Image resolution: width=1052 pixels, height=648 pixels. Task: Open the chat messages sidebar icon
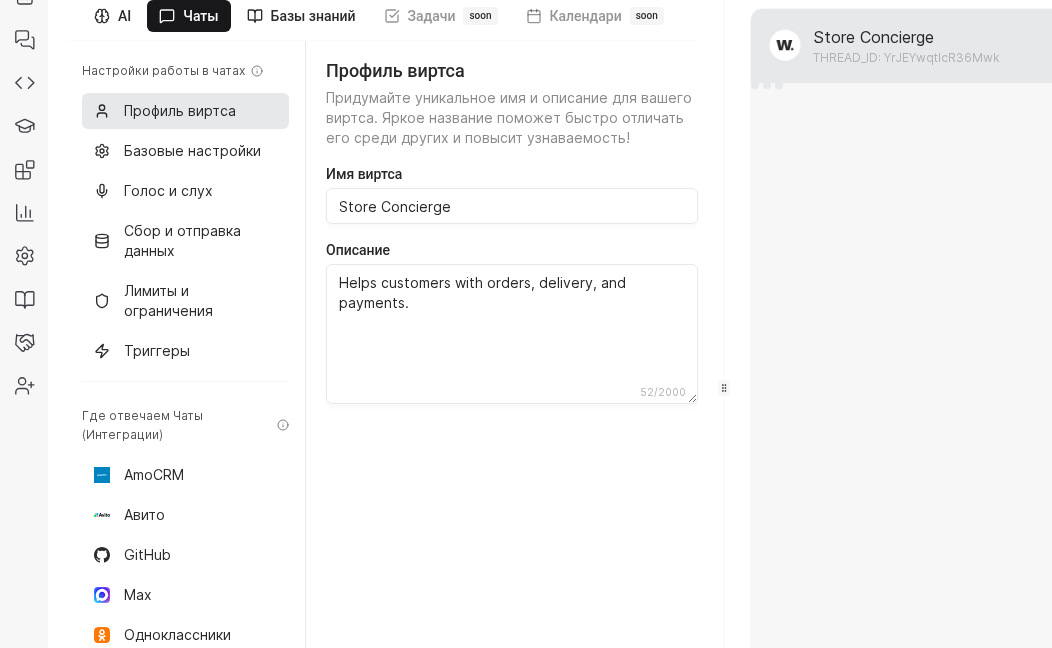(24, 40)
